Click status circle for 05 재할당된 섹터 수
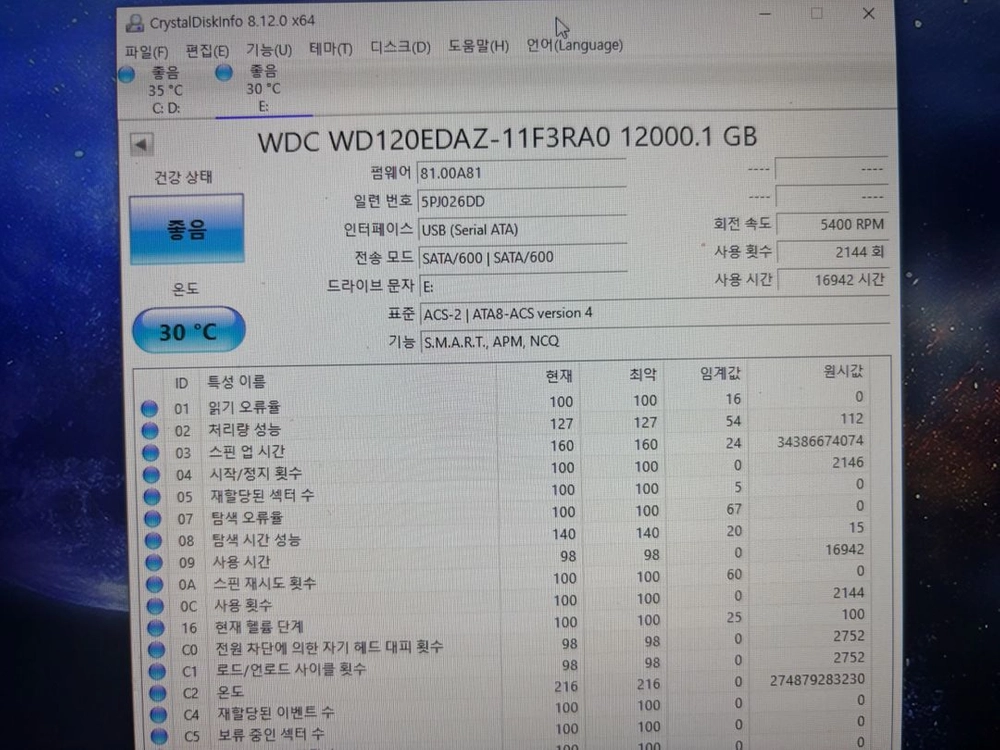The width and height of the screenshot is (1000, 750). coord(152,497)
